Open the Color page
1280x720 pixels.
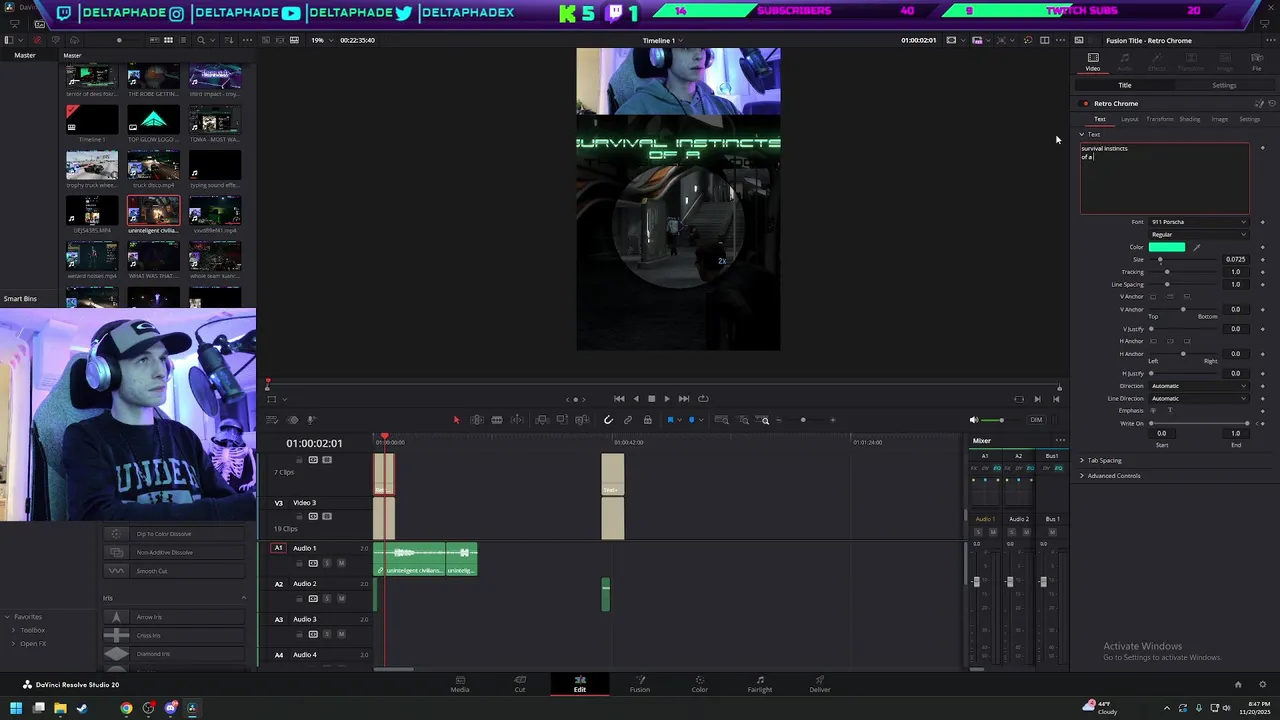click(x=700, y=684)
